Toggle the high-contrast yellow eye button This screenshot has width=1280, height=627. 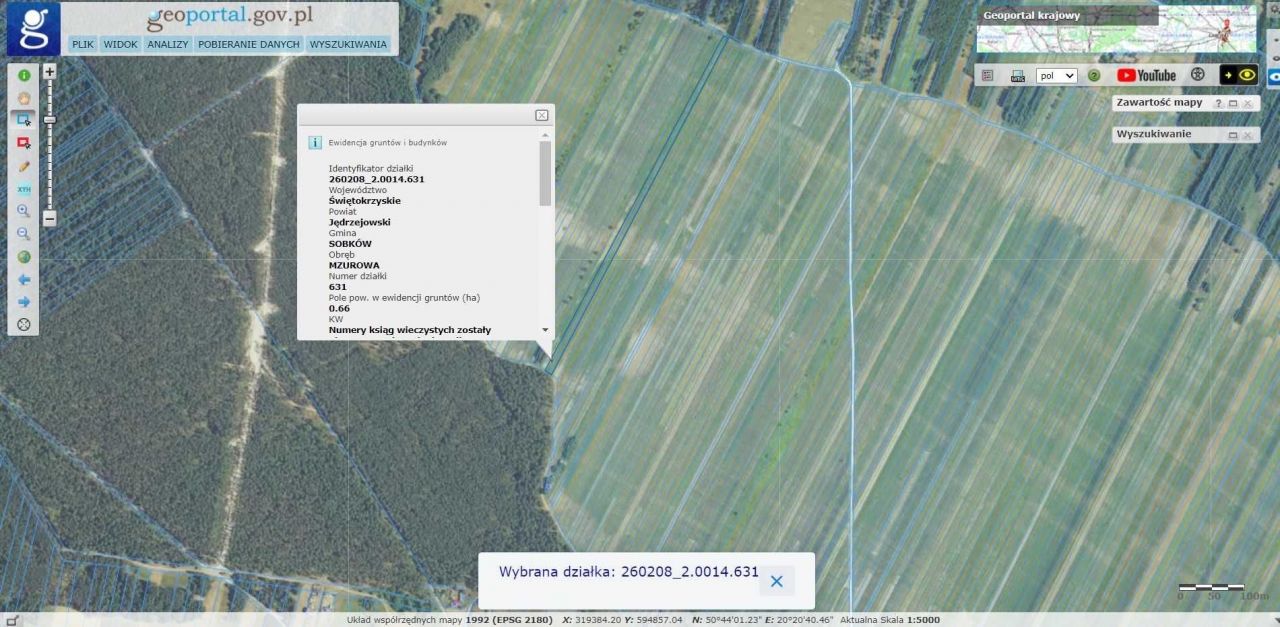click(1238, 75)
